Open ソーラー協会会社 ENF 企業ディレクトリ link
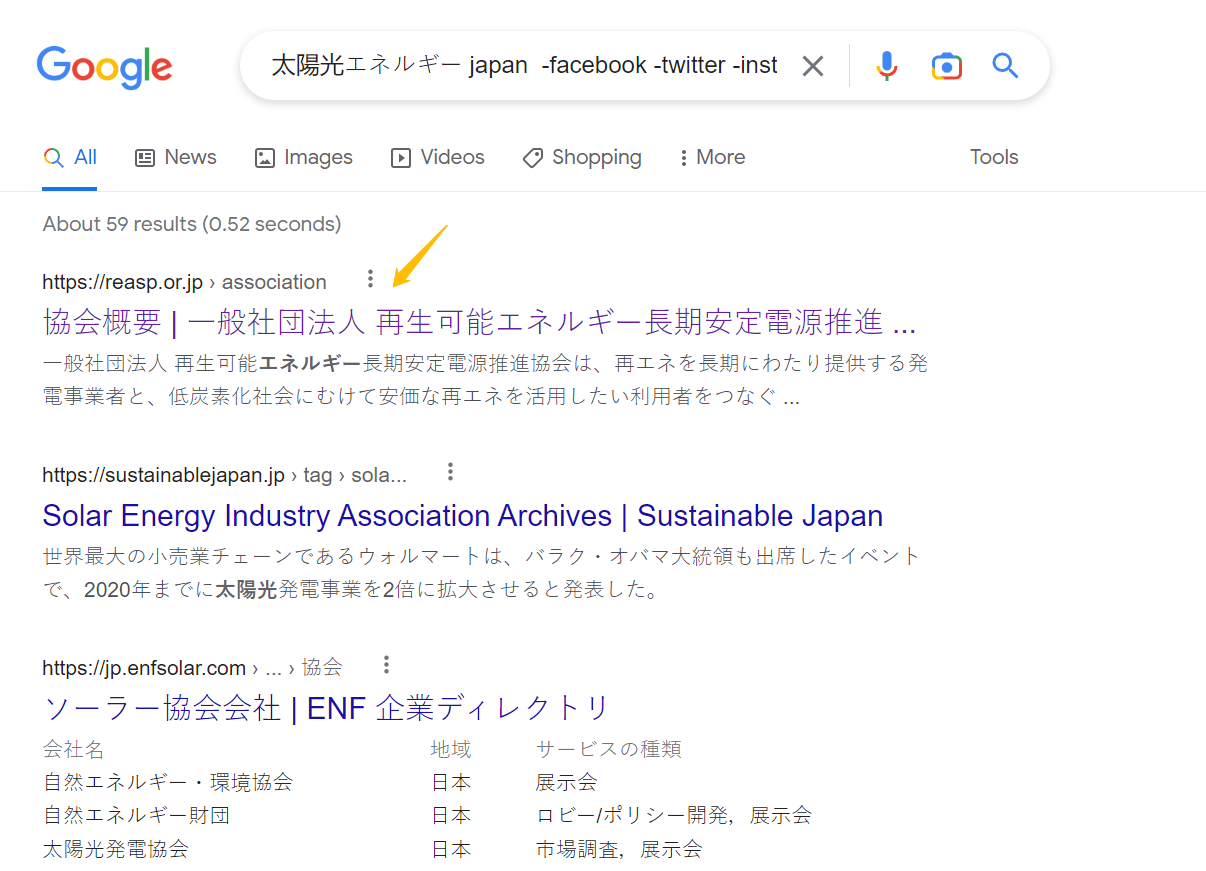1206x871 pixels. (x=326, y=709)
